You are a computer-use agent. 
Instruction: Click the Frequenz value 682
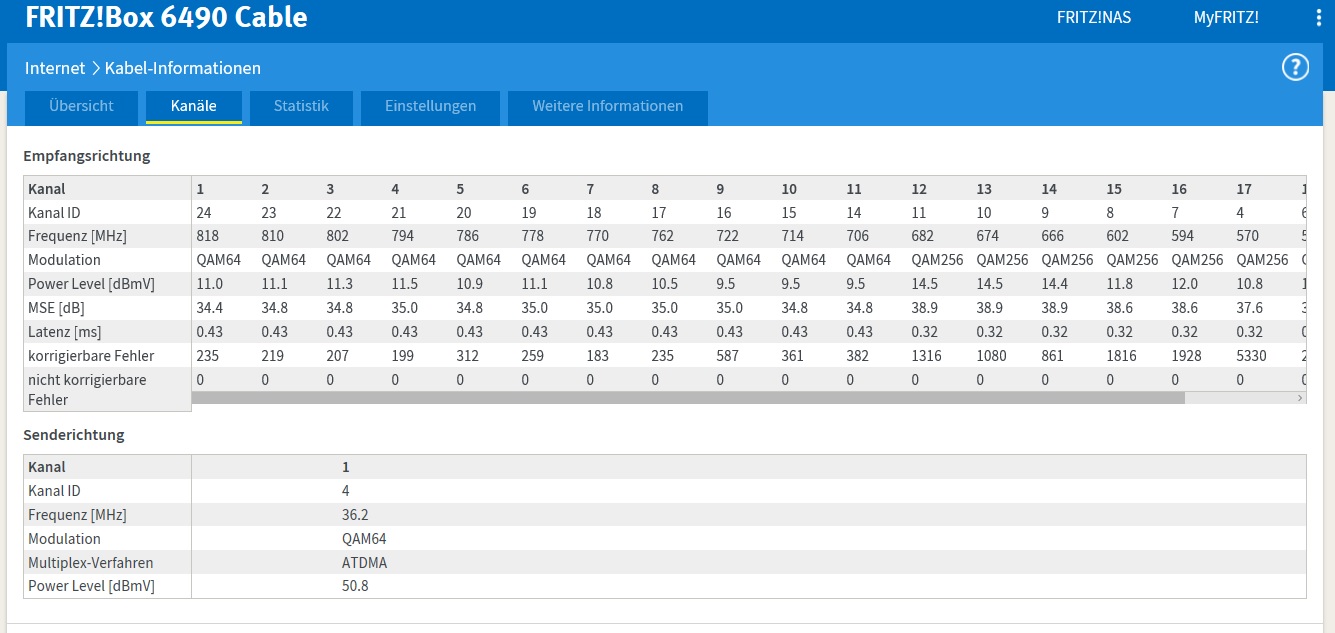click(923, 237)
